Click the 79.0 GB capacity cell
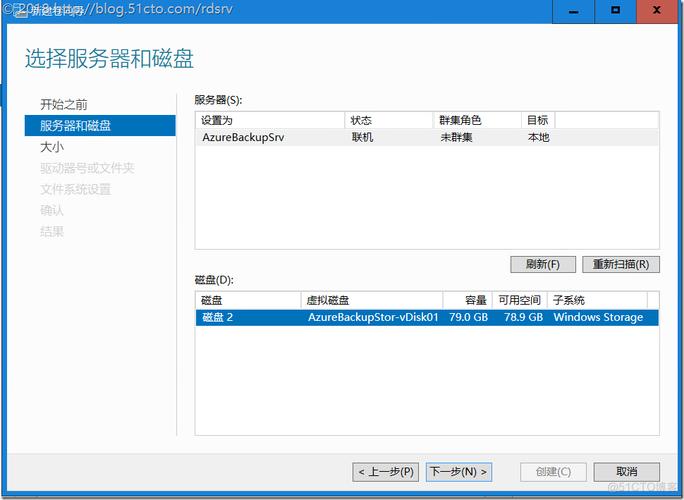Image resolution: width=684 pixels, height=500 pixels. [468, 317]
